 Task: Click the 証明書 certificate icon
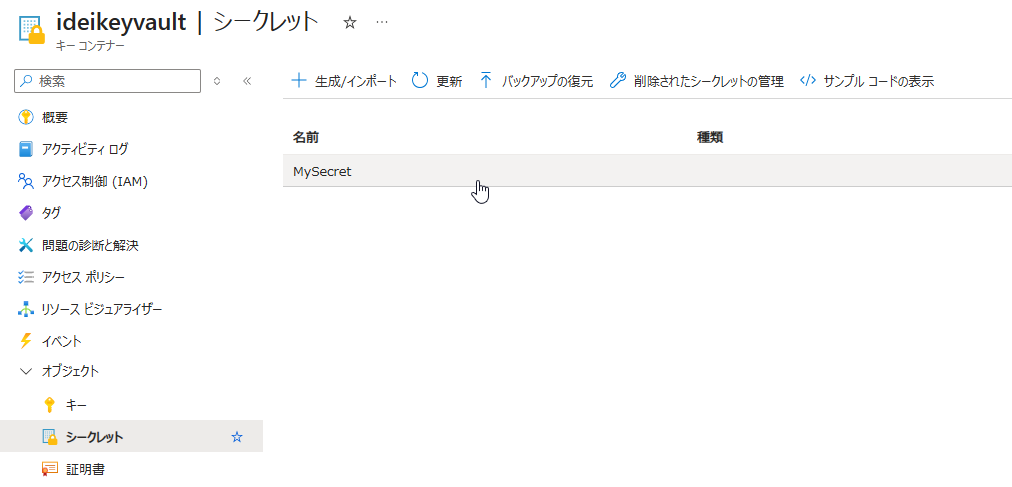tap(49, 469)
